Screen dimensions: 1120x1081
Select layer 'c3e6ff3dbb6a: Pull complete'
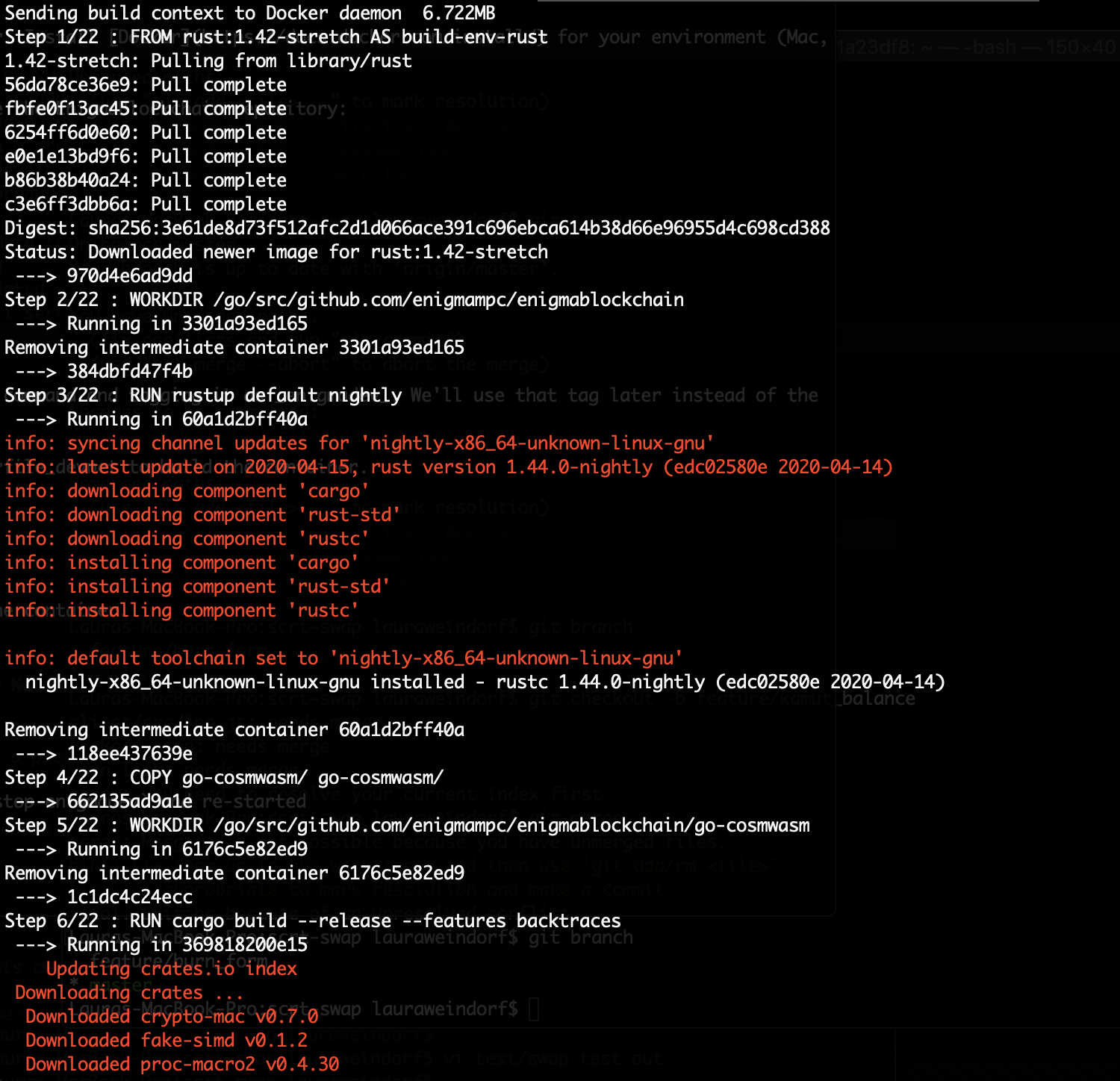146,205
